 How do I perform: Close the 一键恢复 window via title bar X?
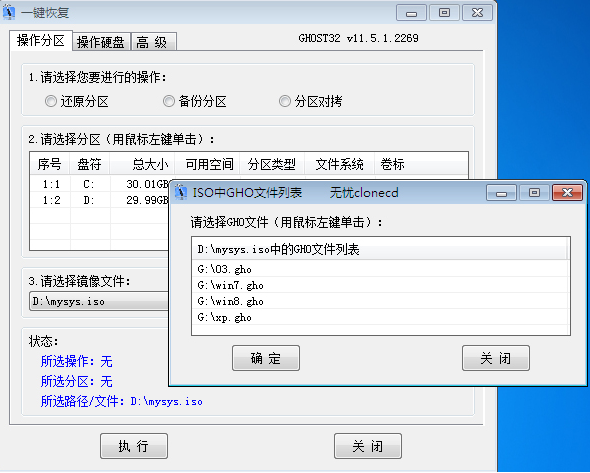[x=477, y=13]
